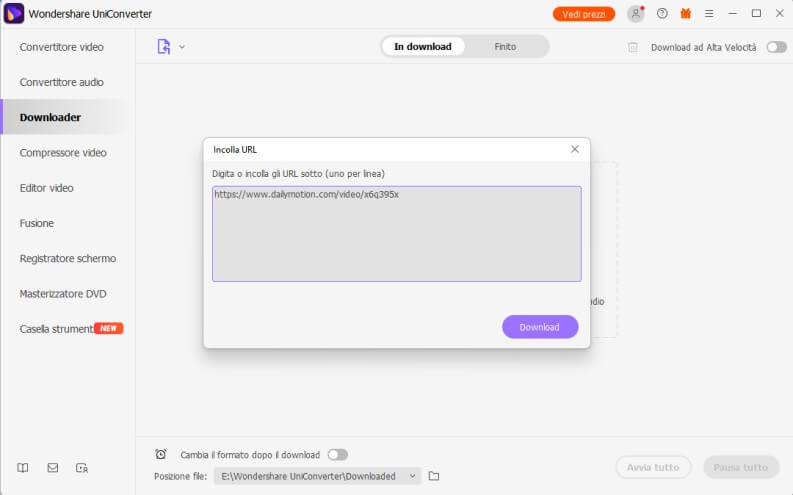Click the NEW badge beside Casella strumenti
793x495 pixels.
click(108, 328)
